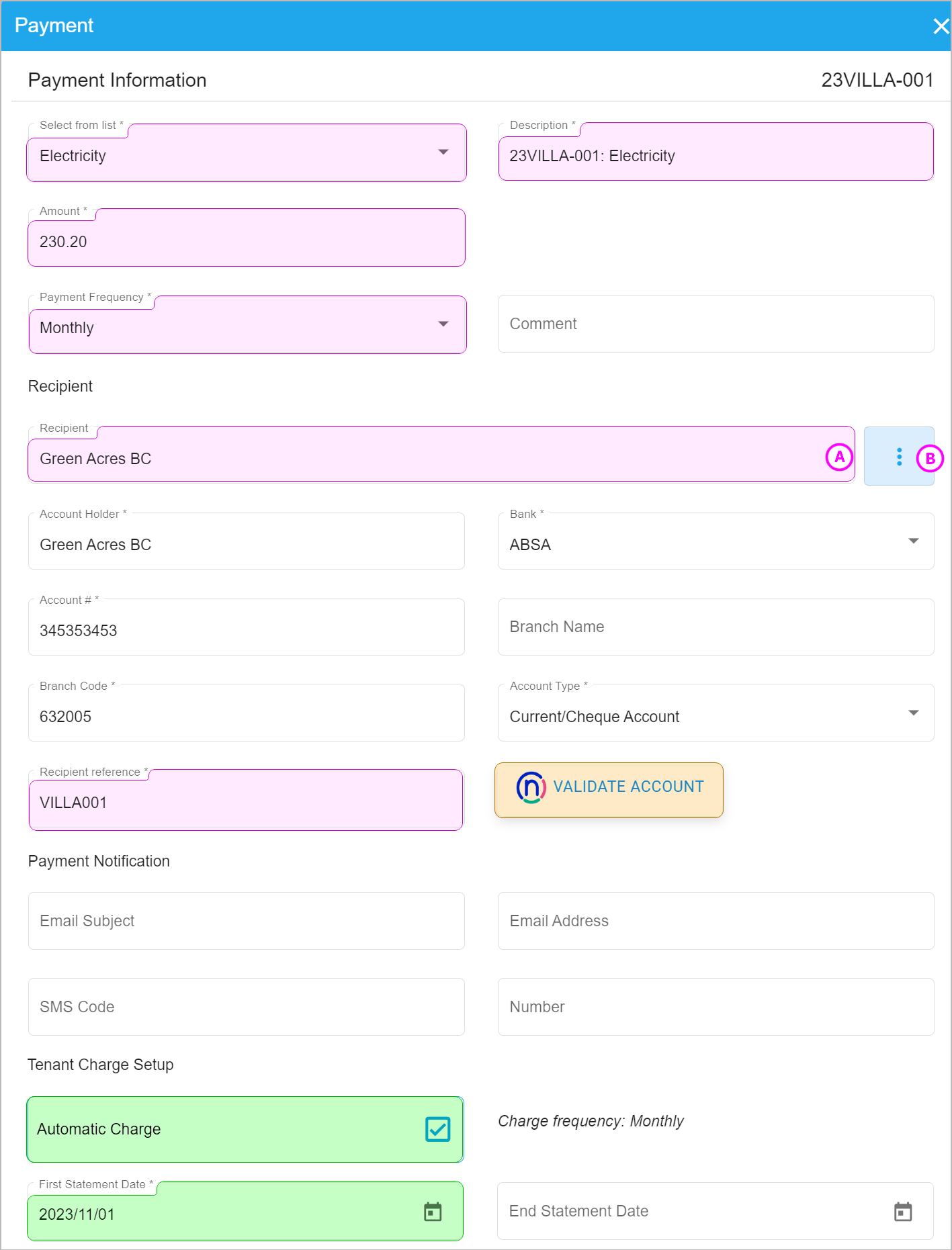Click the Amount field showing 230.20
This screenshot has width=952, height=1250.
(247, 238)
